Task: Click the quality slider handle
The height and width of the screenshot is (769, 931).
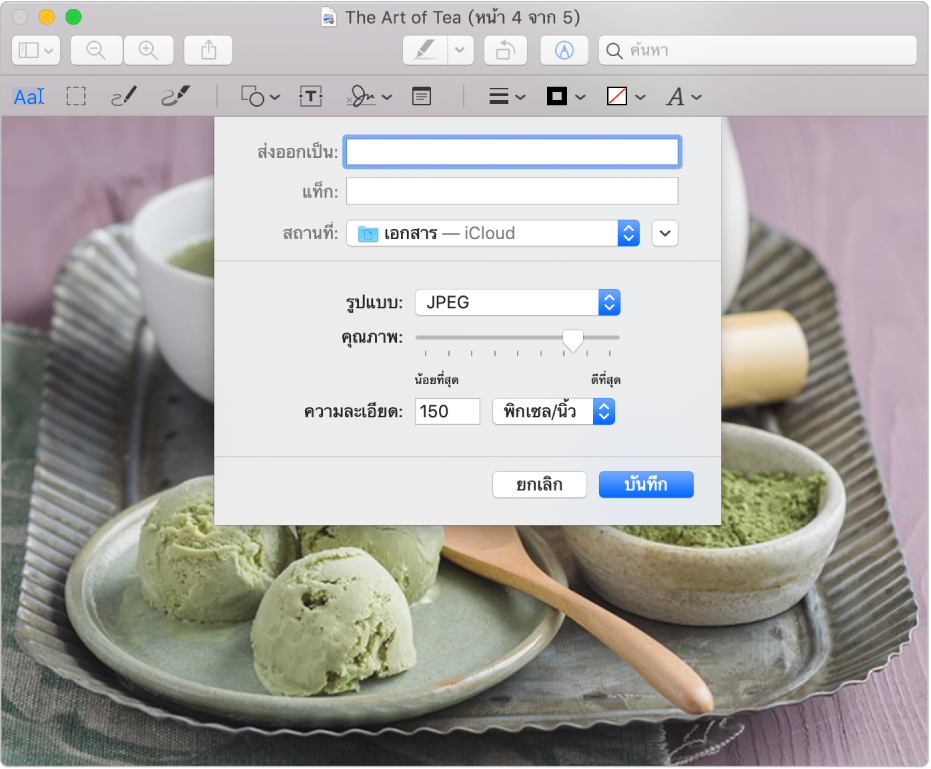Action: (x=573, y=340)
